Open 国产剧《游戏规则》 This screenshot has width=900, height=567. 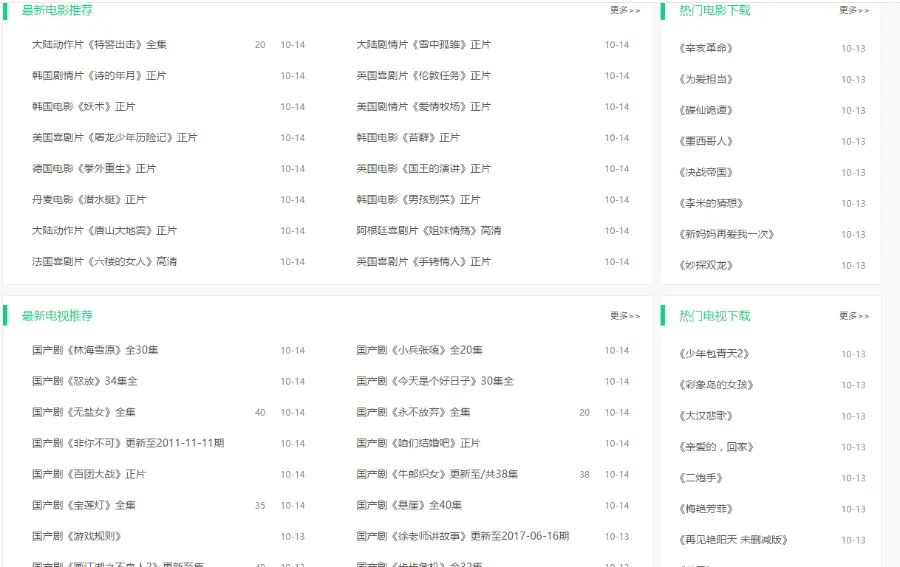pos(77,536)
